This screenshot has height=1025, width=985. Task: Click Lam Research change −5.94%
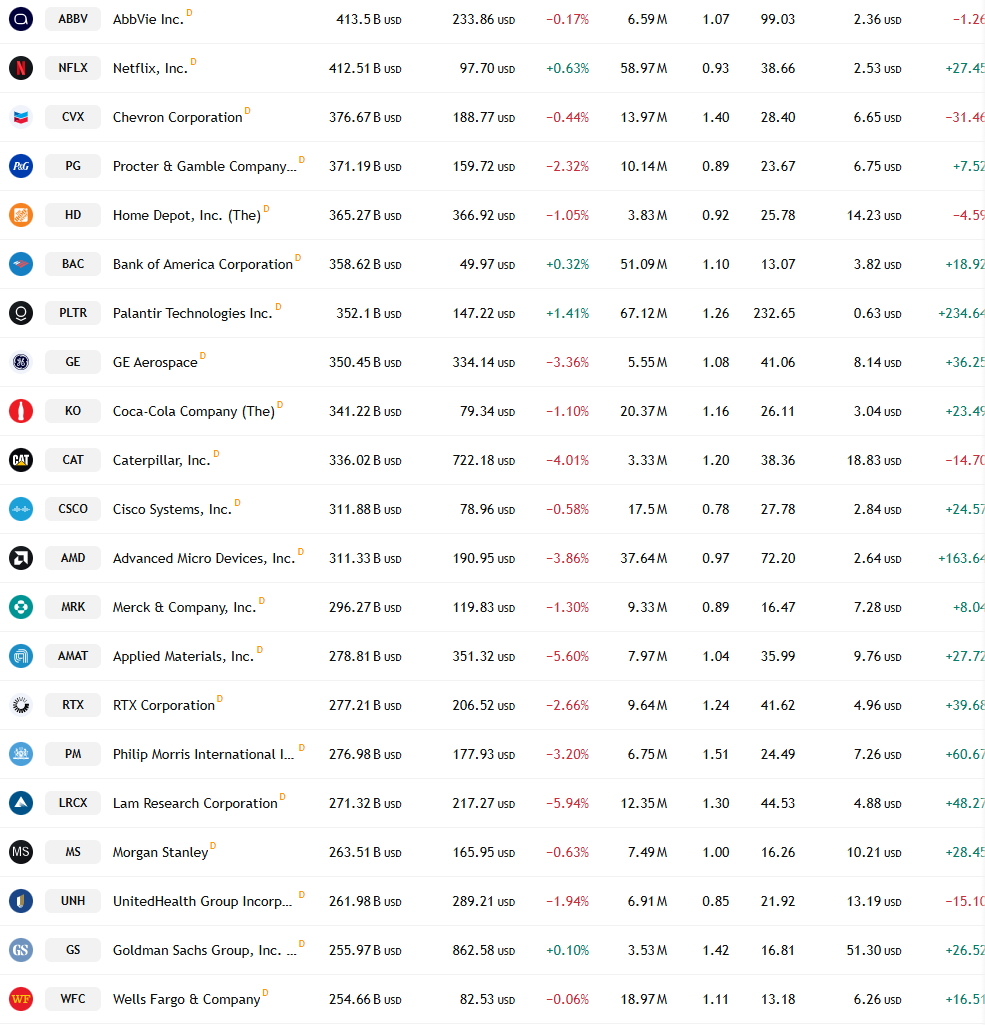click(x=567, y=803)
